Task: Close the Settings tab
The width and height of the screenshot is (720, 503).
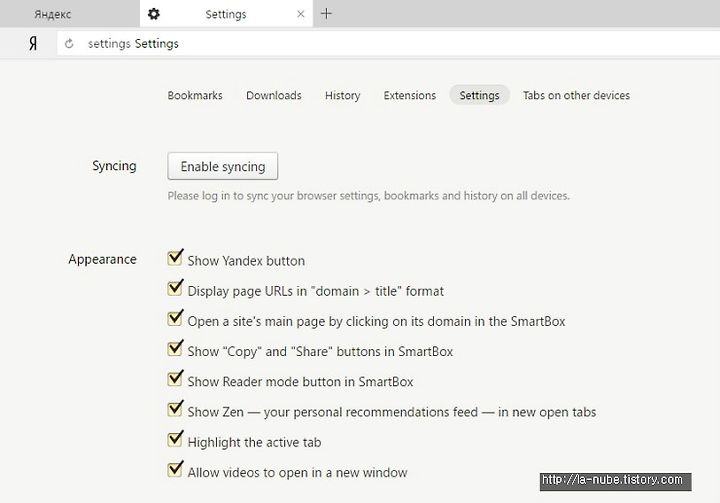Action: click(301, 14)
